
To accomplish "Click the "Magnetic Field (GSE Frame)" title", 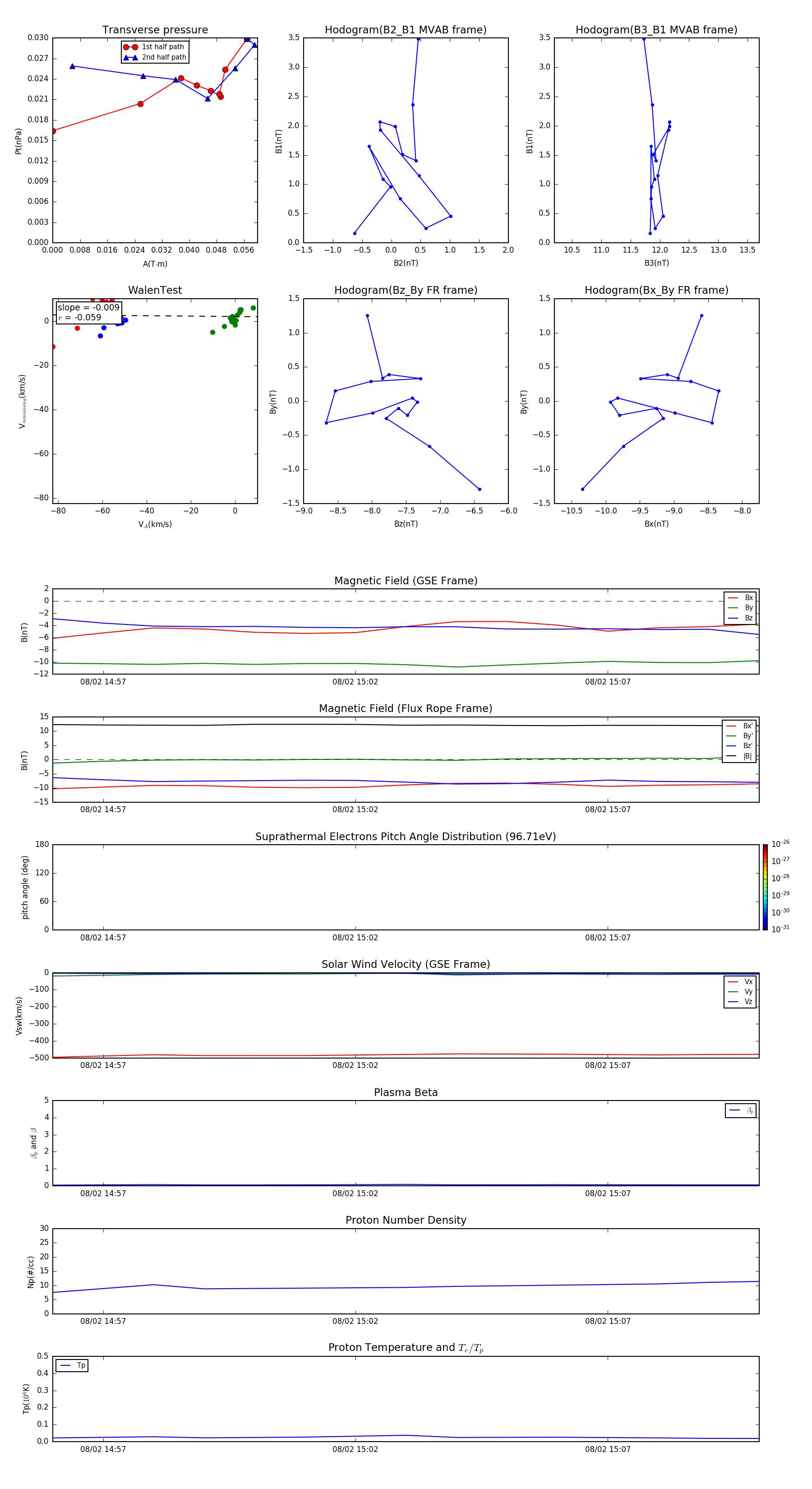I will click(406, 581).
